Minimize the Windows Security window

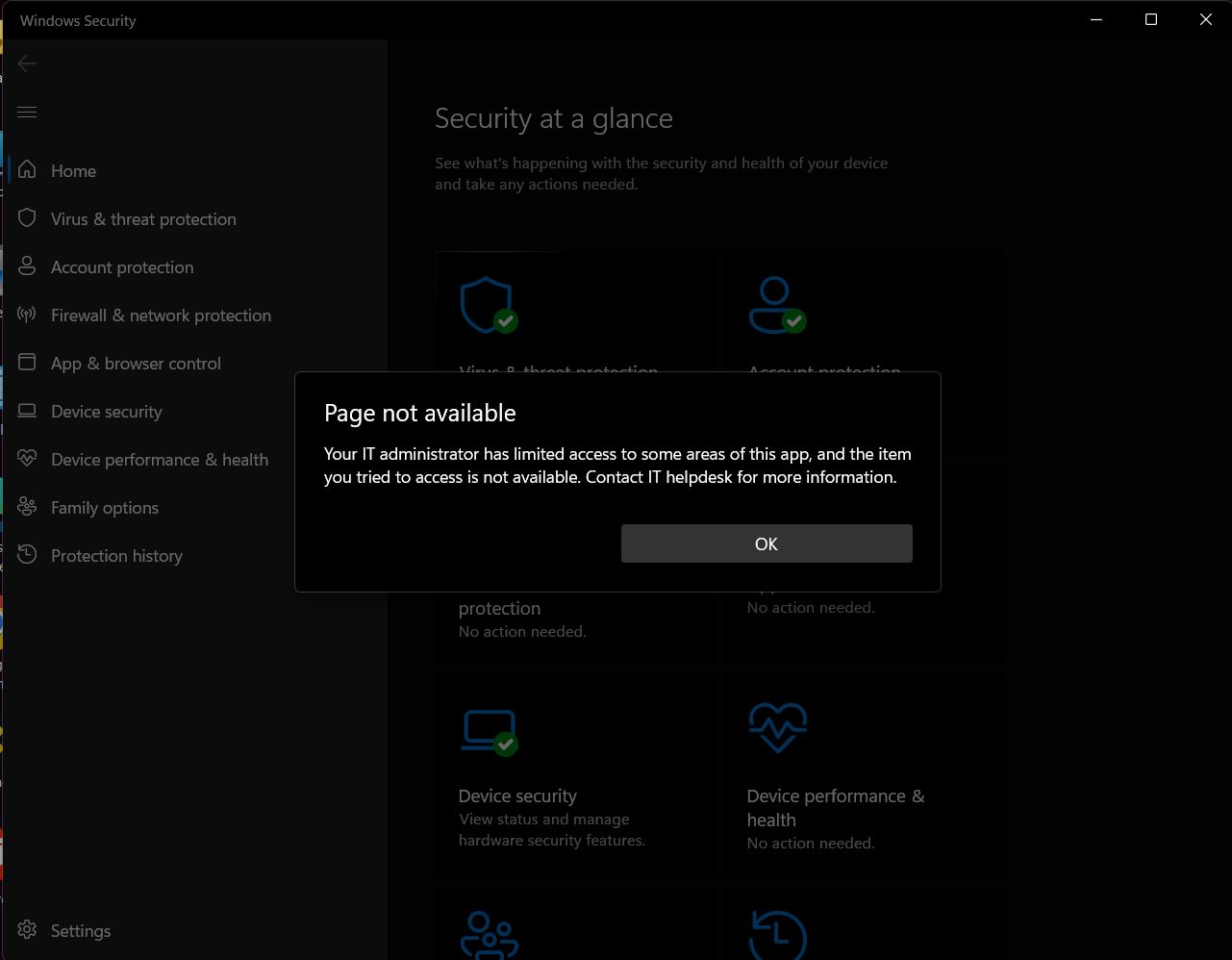(x=1096, y=19)
